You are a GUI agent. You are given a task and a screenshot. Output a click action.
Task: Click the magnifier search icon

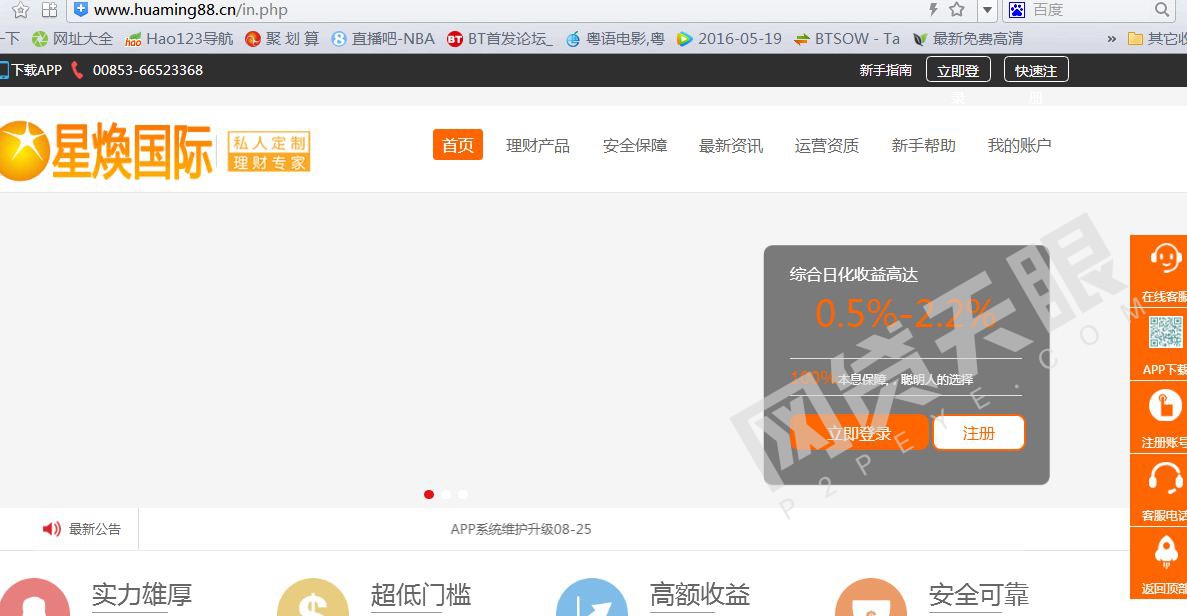point(1162,10)
